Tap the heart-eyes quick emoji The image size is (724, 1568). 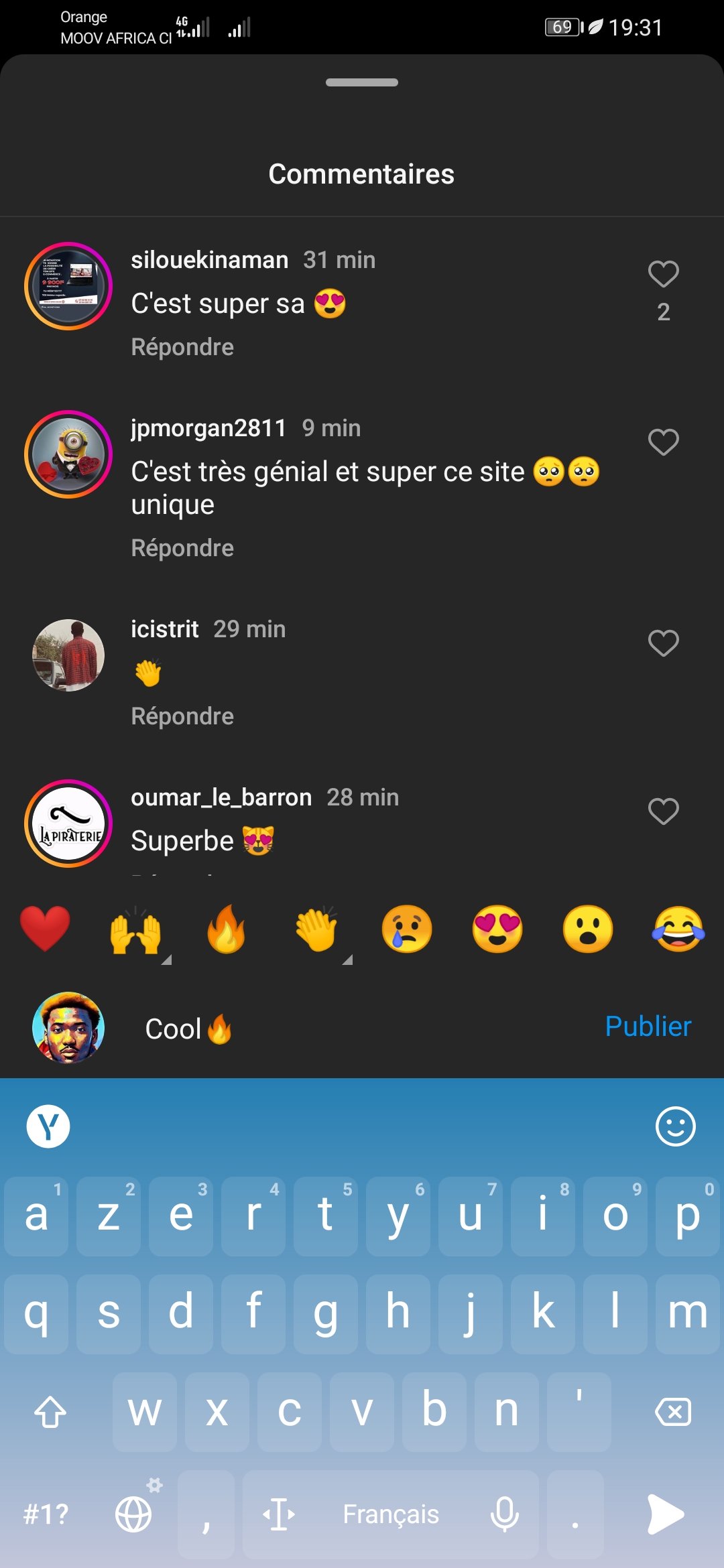[497, 929]
